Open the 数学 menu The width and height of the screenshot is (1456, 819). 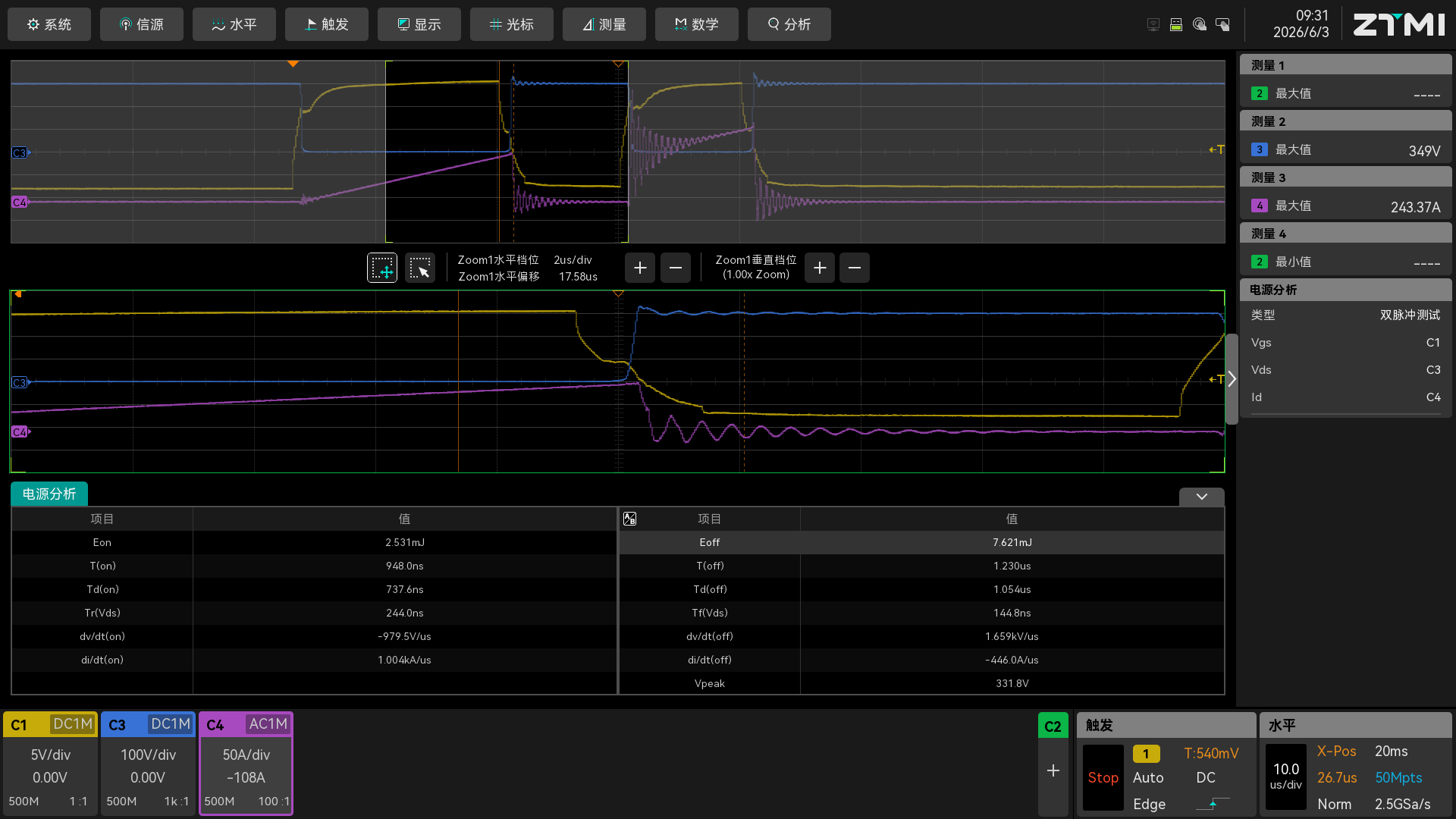pos(697,24)
